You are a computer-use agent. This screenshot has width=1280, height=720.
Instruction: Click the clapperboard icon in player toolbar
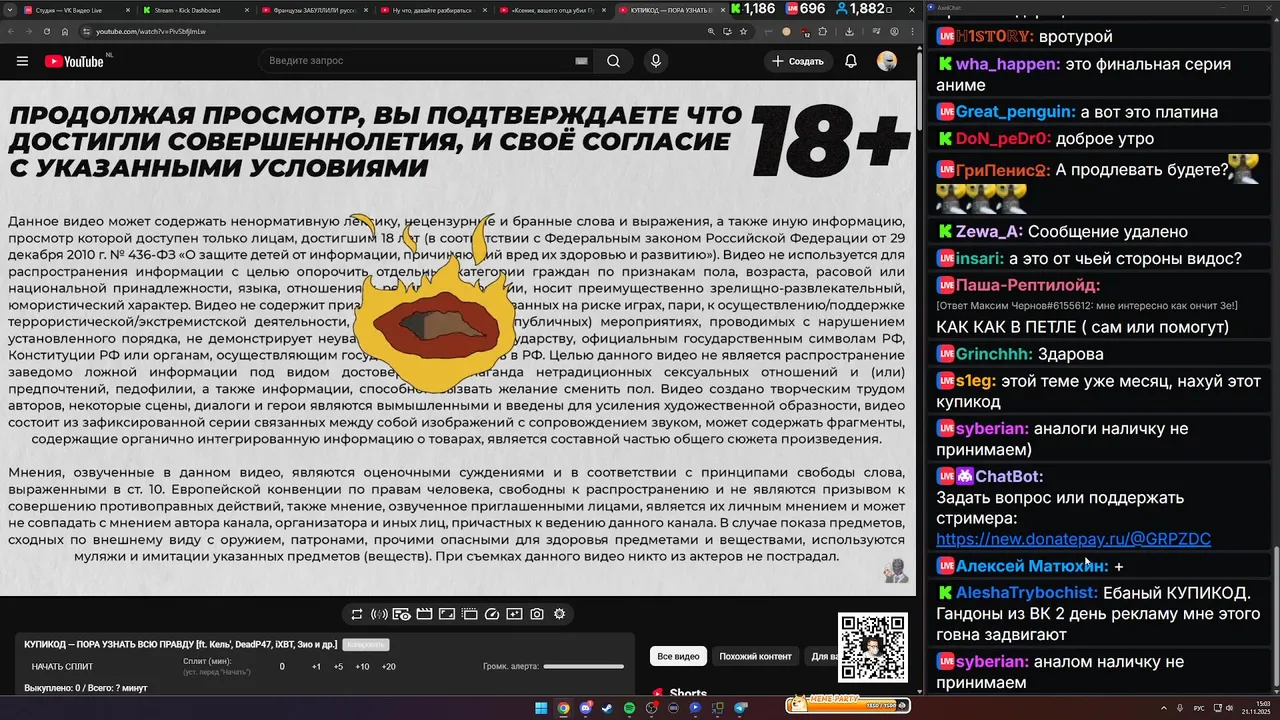pos(424,614)
